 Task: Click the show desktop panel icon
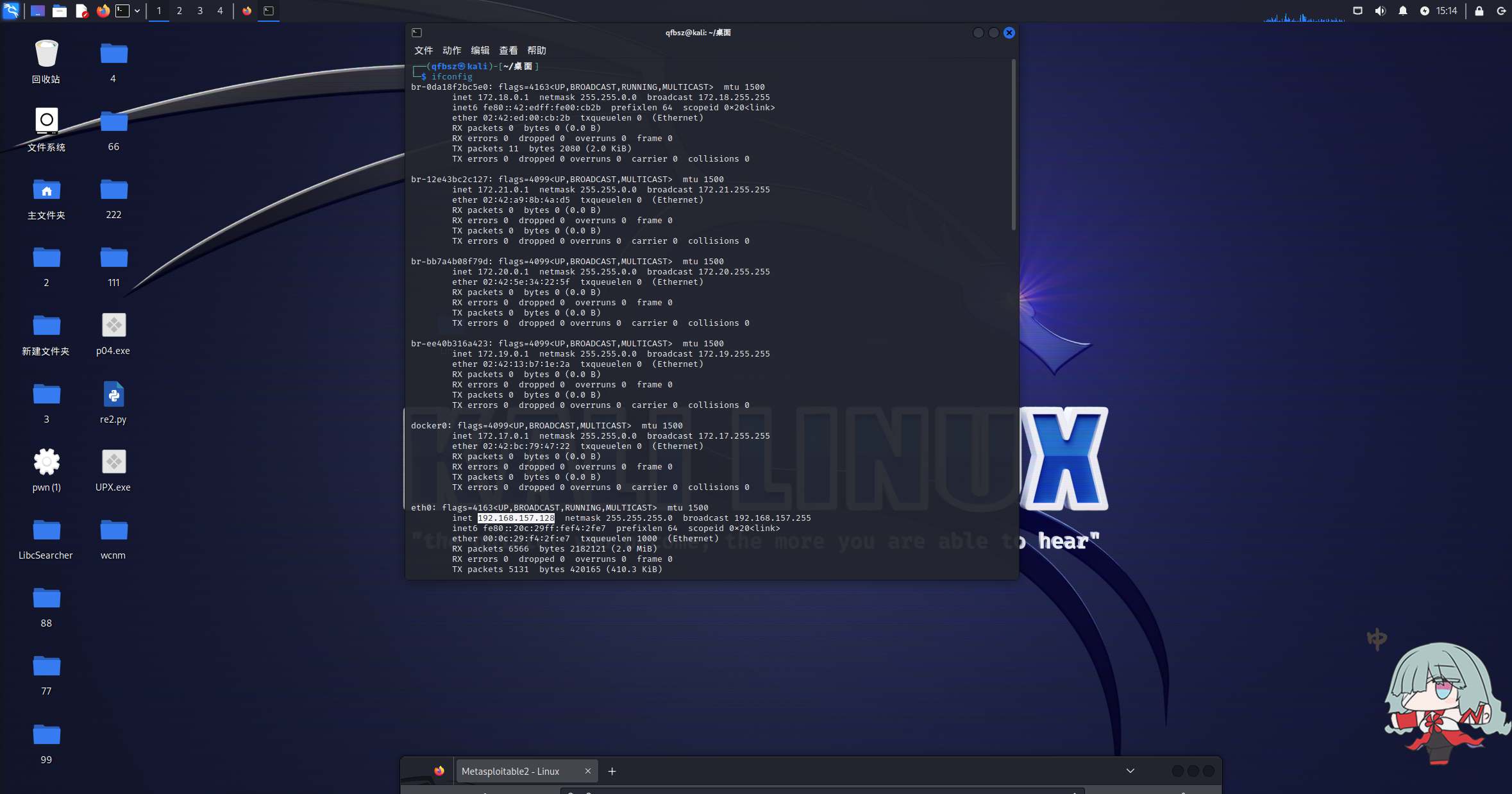pyautogui.click(x=38, y=11)
